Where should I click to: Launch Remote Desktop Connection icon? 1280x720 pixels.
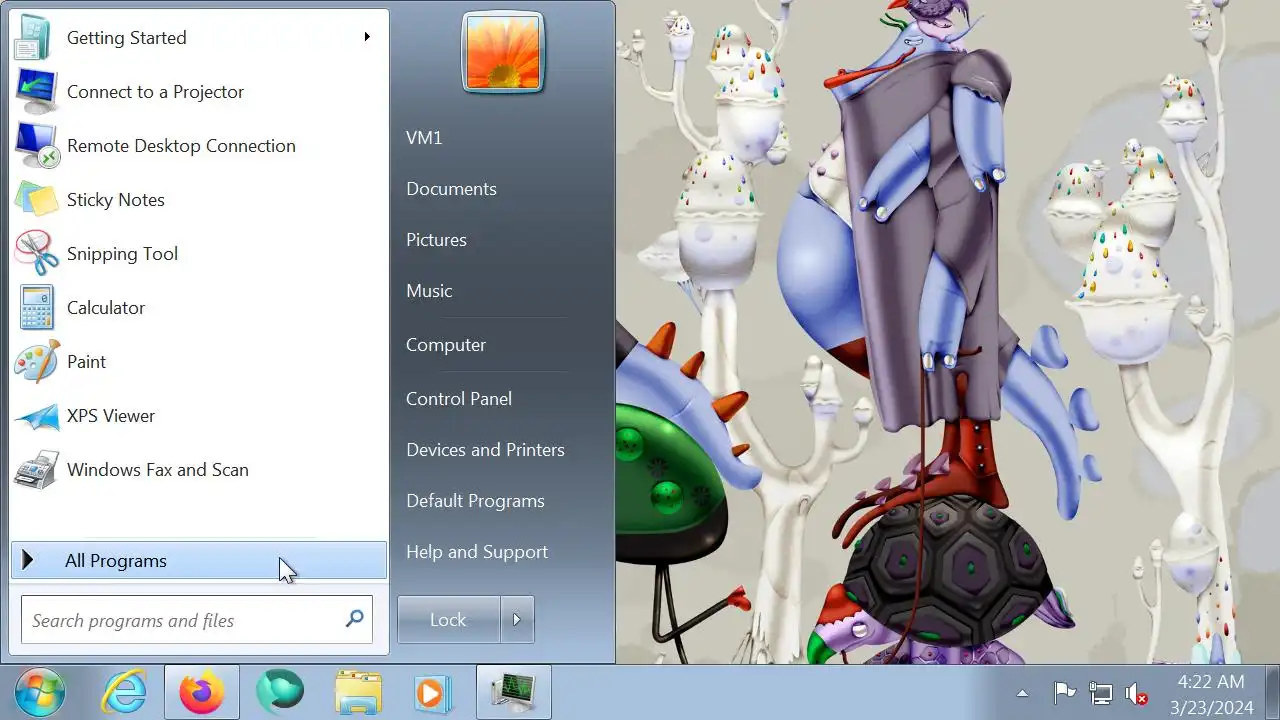pyautogui.click(x=38, y=146)
